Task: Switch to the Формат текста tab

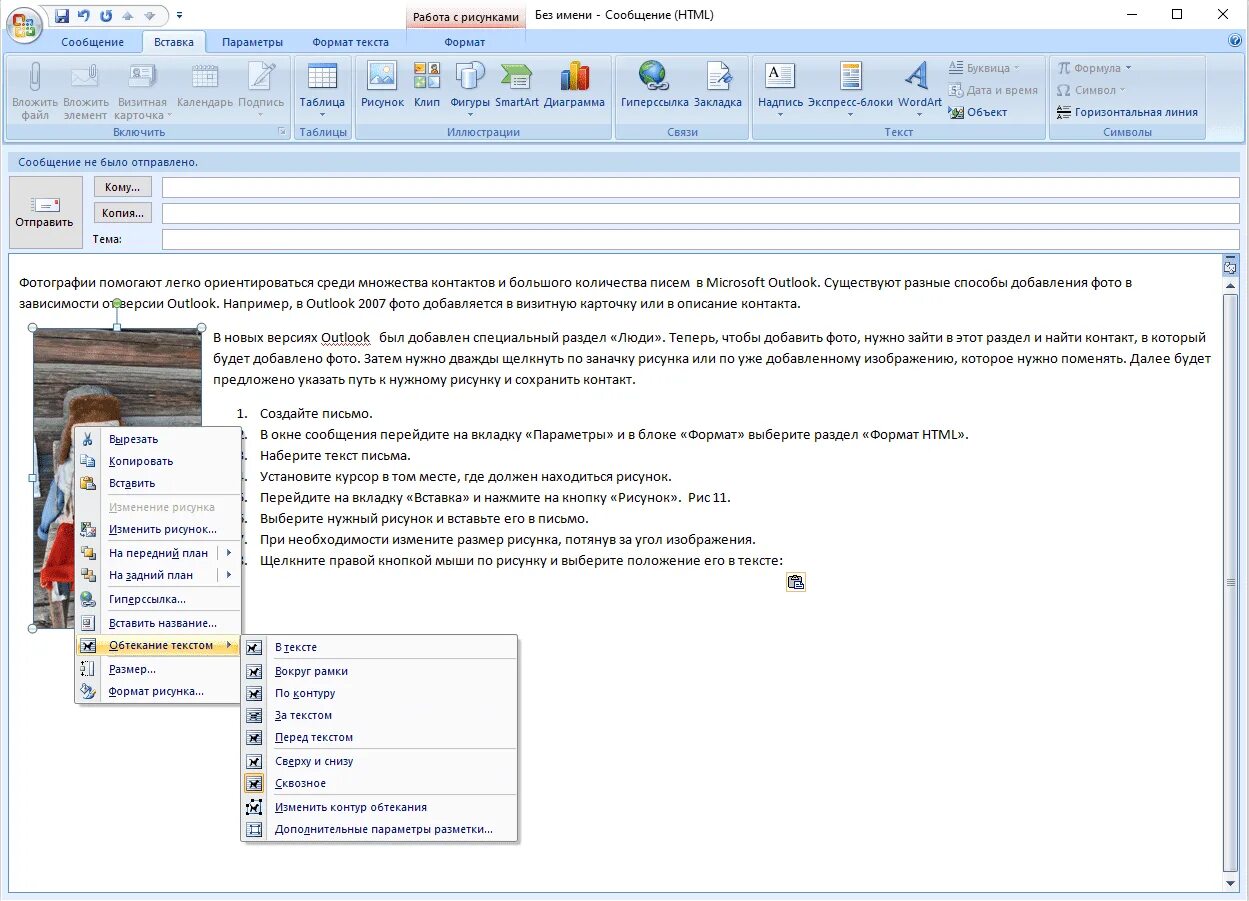Action: click(x=350, y=42)
